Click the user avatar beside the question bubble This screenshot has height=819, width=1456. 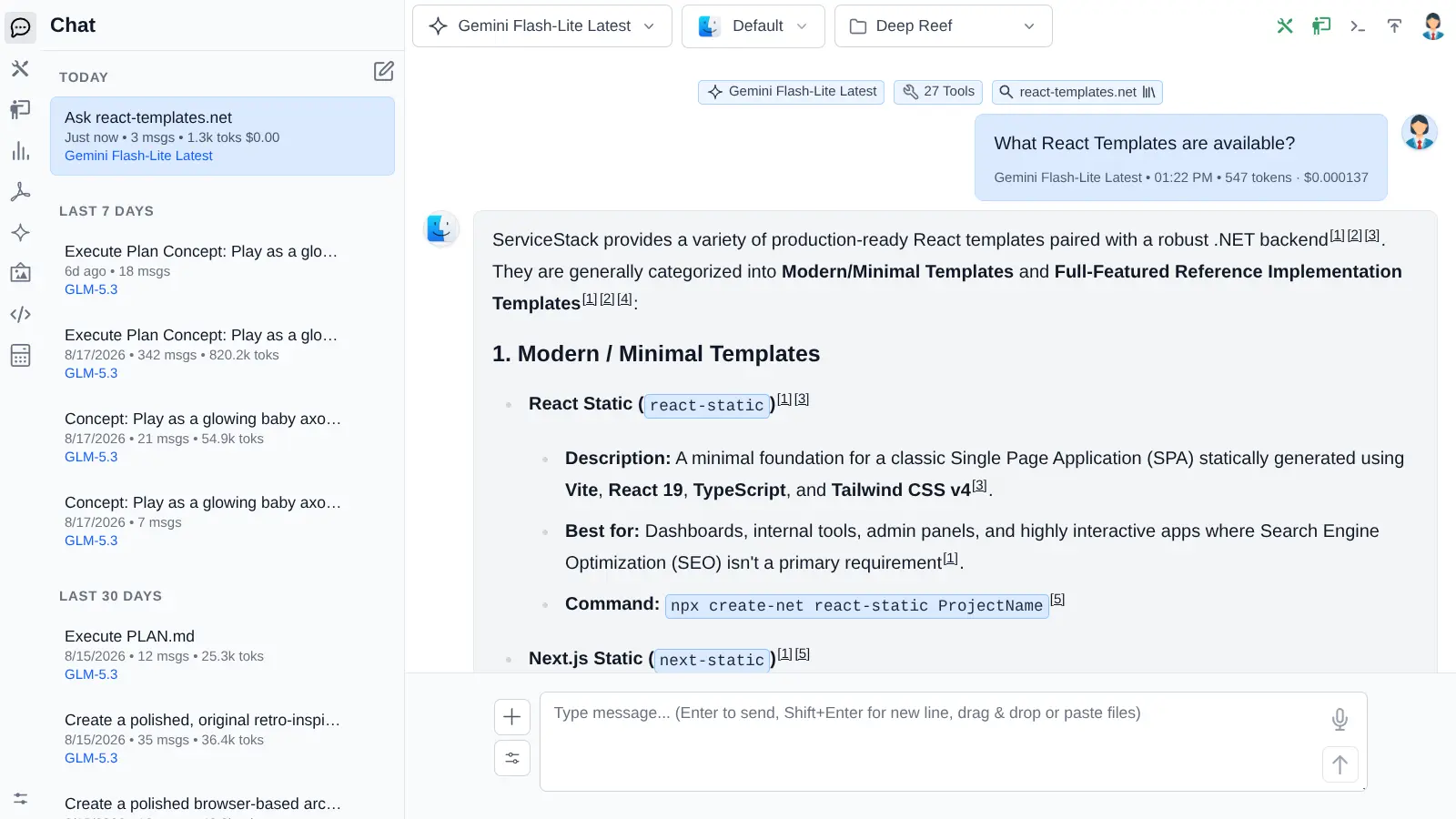click(1420, 132)
